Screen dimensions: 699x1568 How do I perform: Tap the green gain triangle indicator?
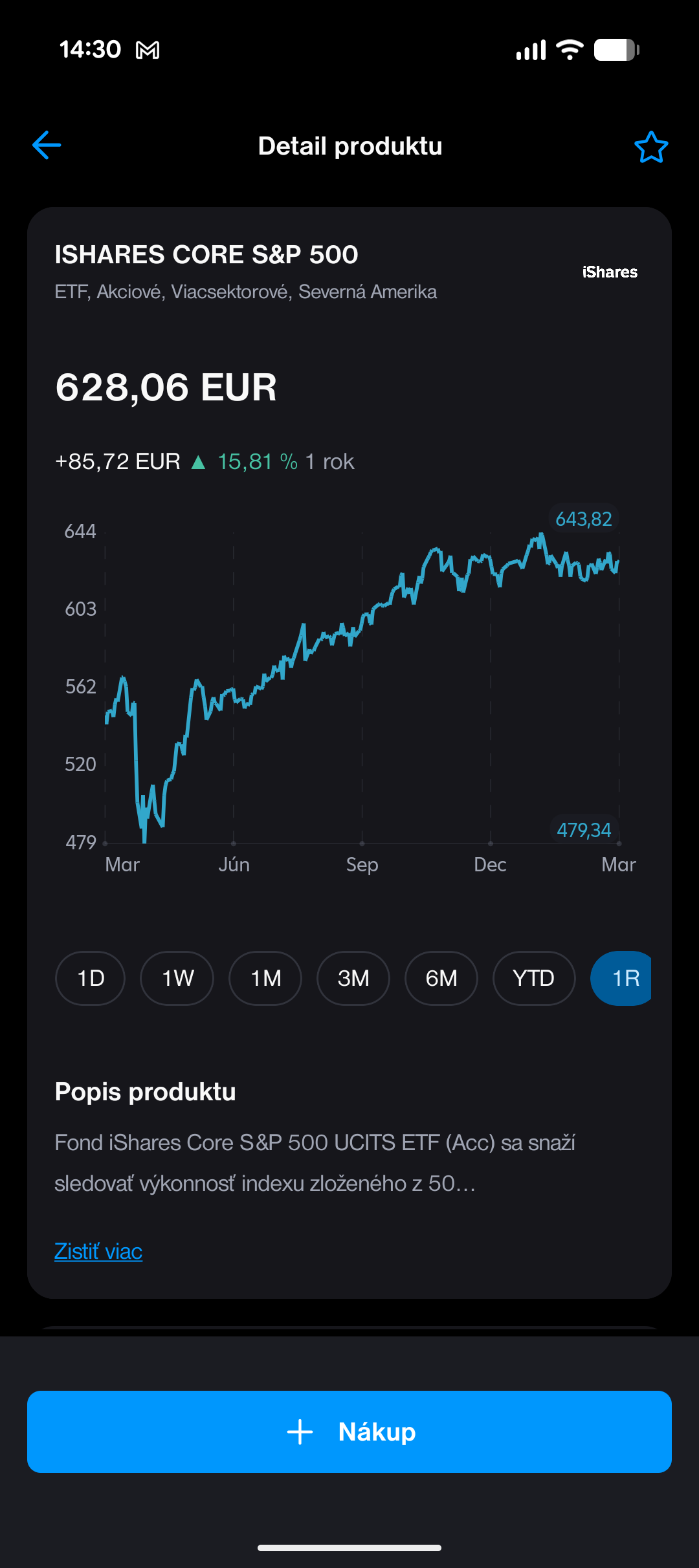(199, 462)
